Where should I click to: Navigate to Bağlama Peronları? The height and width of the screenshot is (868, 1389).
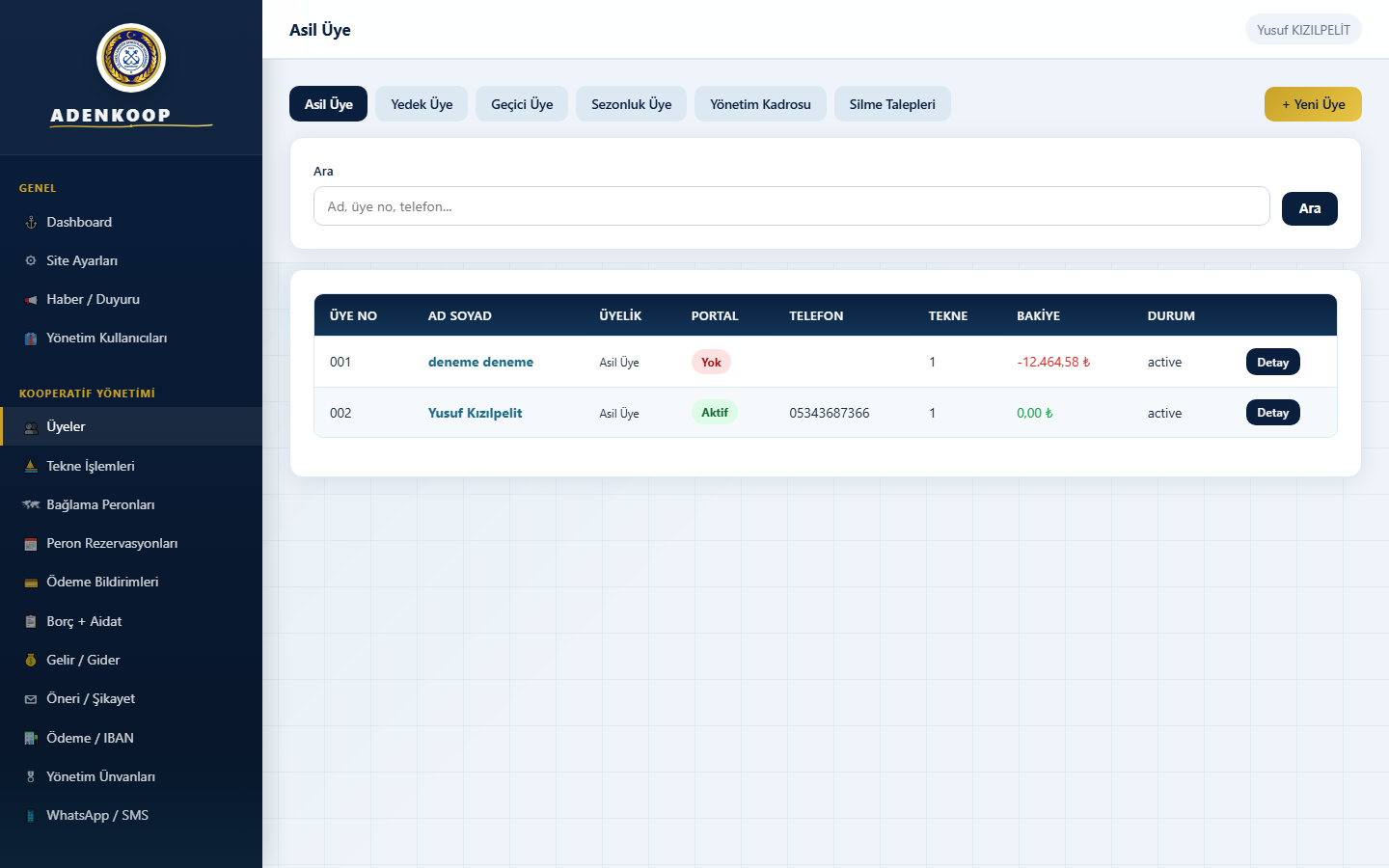tap(131, 504)
